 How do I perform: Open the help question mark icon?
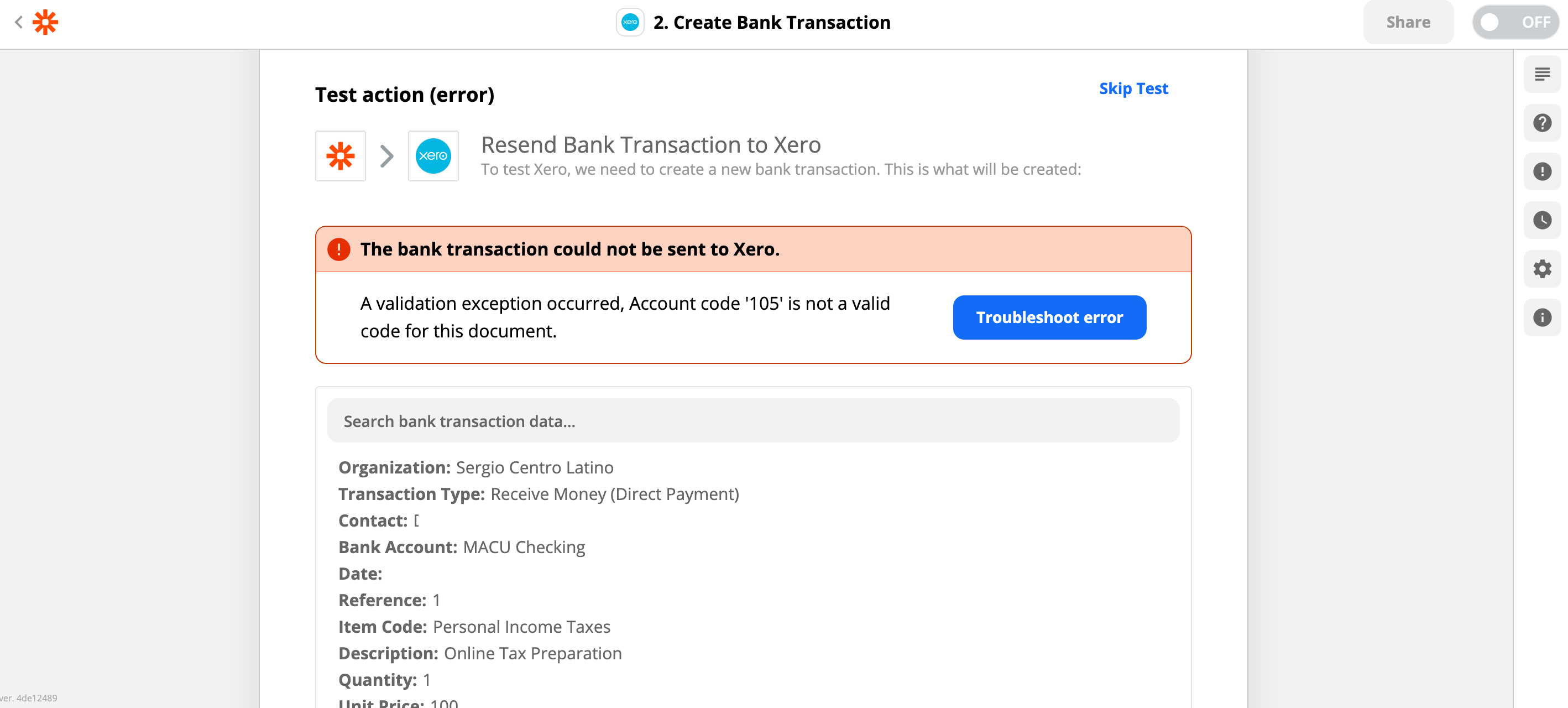1542,123
